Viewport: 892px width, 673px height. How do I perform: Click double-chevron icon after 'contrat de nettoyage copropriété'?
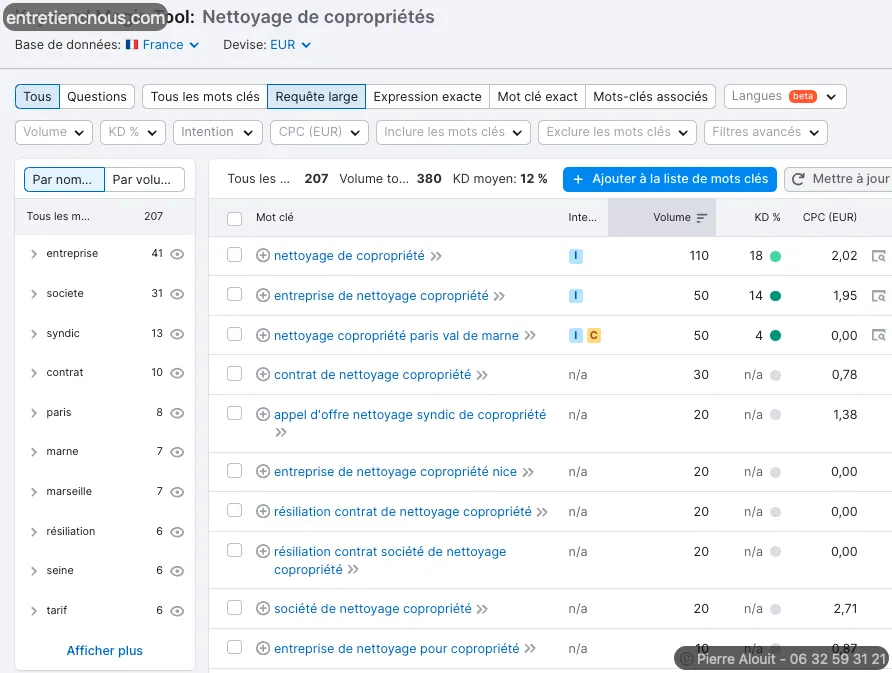482,375
